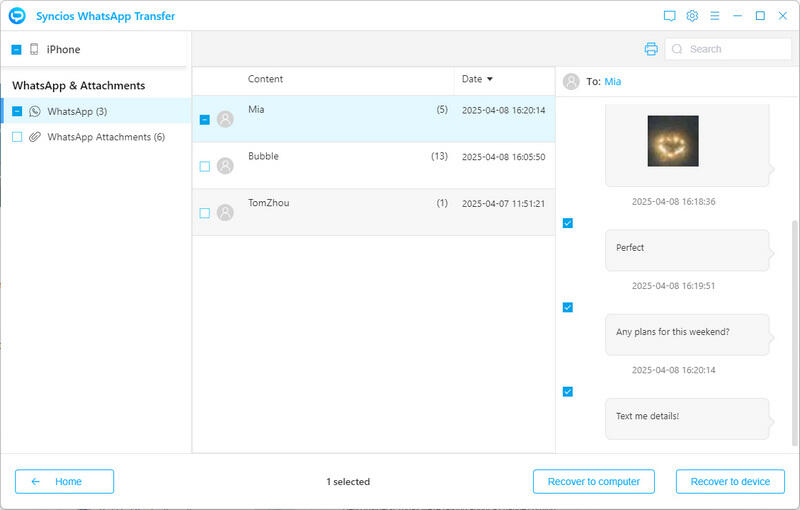800x510 pixels.
Task: Click the 'Perfect' message bubble
Action: coord(687,250)
